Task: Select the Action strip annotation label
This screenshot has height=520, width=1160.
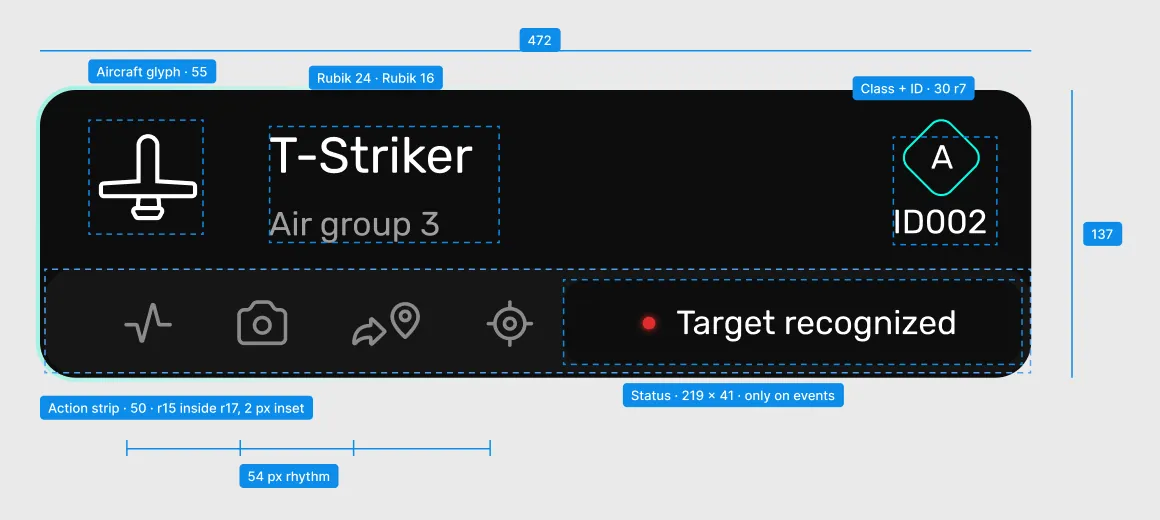Action: [176, 408]
